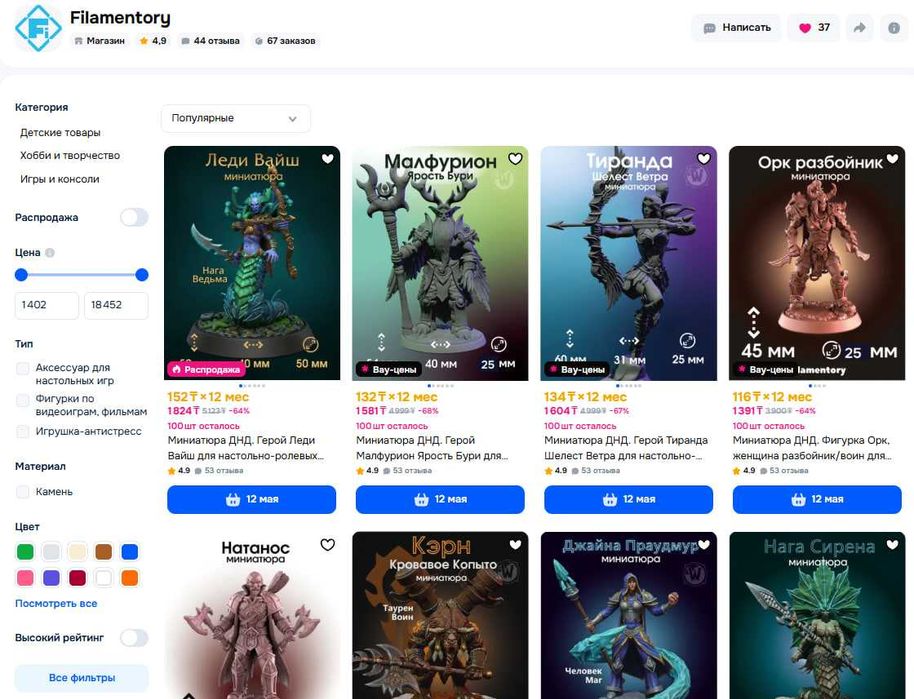Click 67 заказов orders indicator
914x699 pixels.
click(x=285, y=41)
